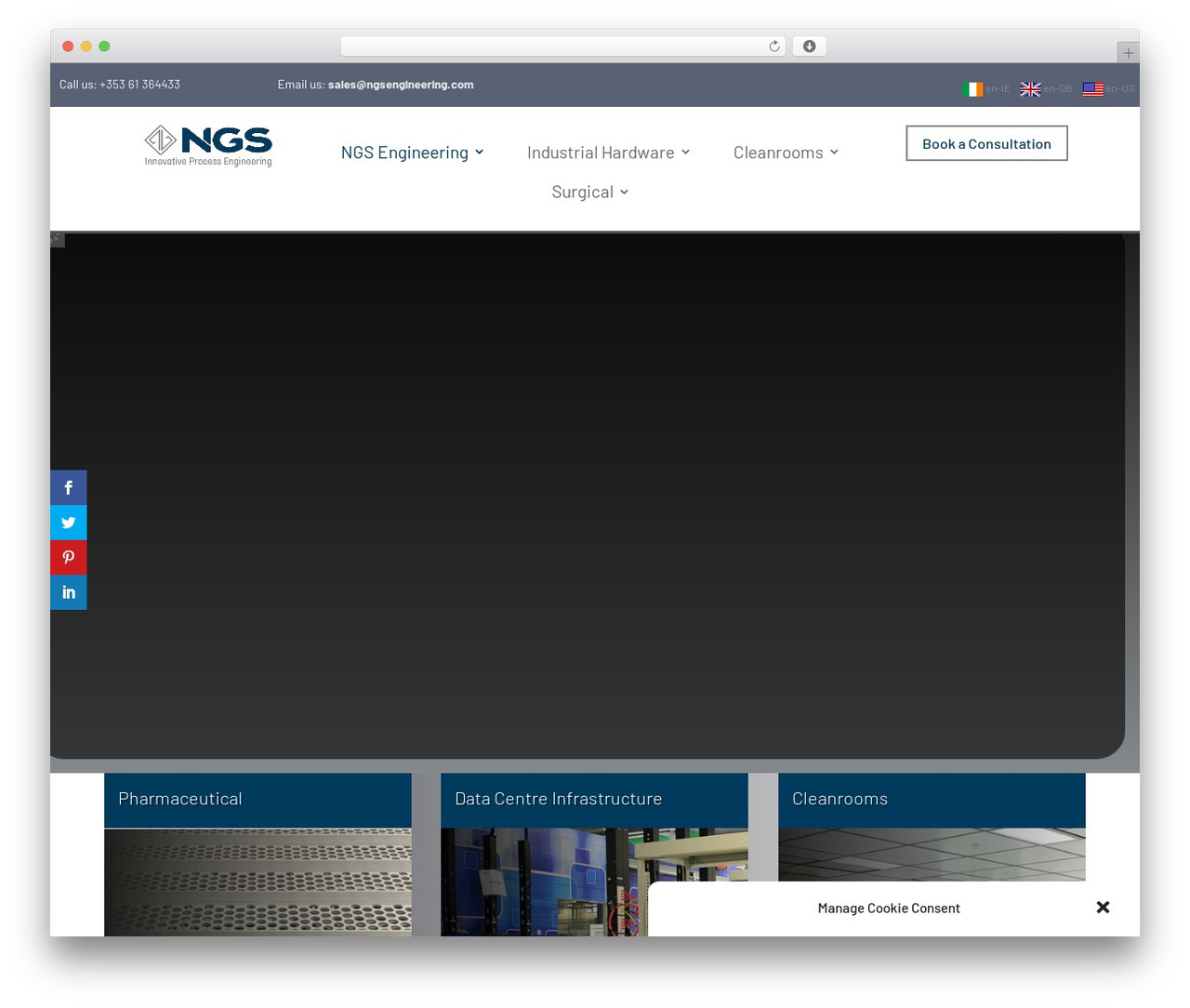Close the Manage Cookie Consent banner

click(1103, 908)
